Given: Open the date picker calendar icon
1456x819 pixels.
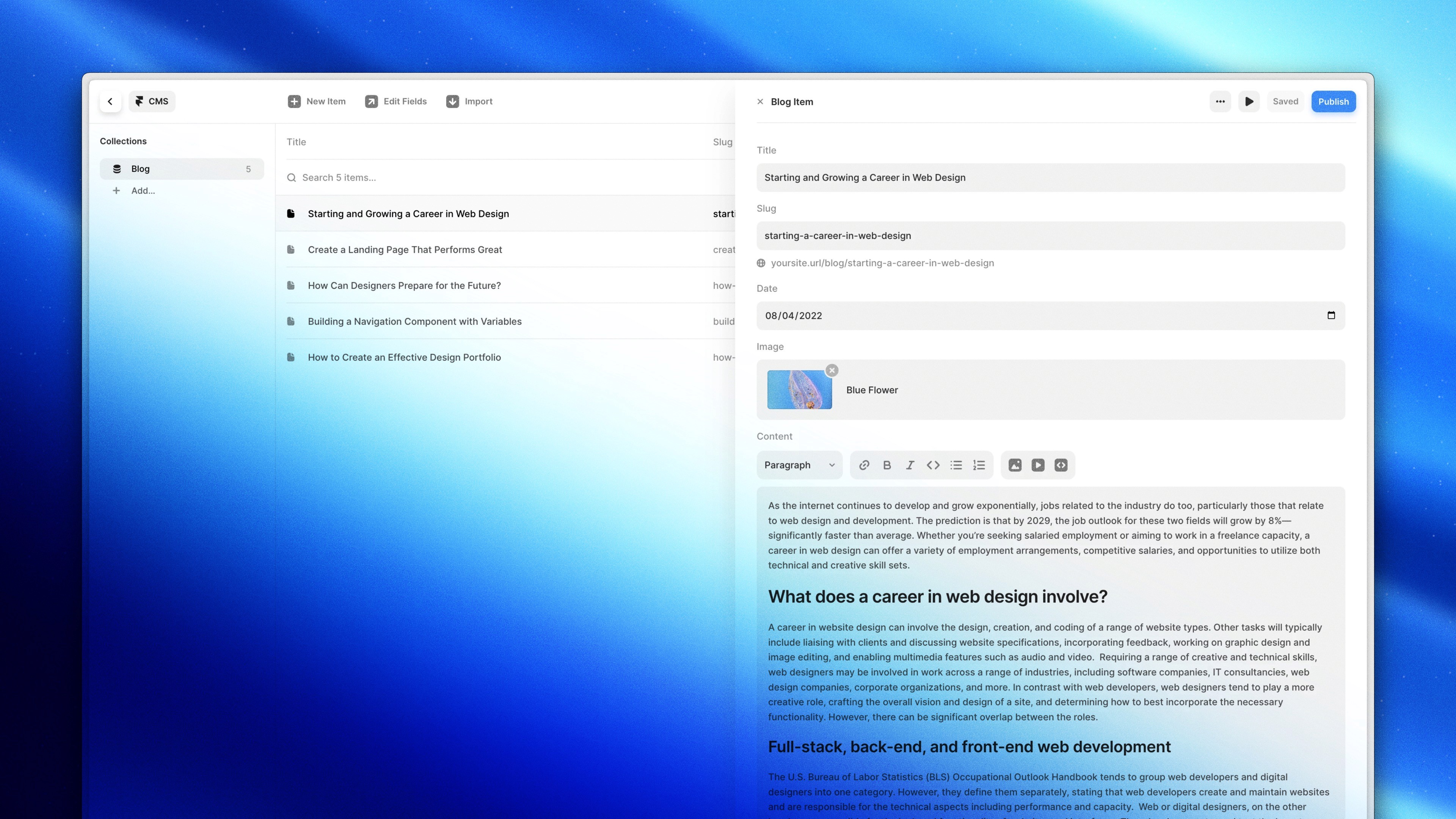Looking at the screenshot, I should (1331, 315).
